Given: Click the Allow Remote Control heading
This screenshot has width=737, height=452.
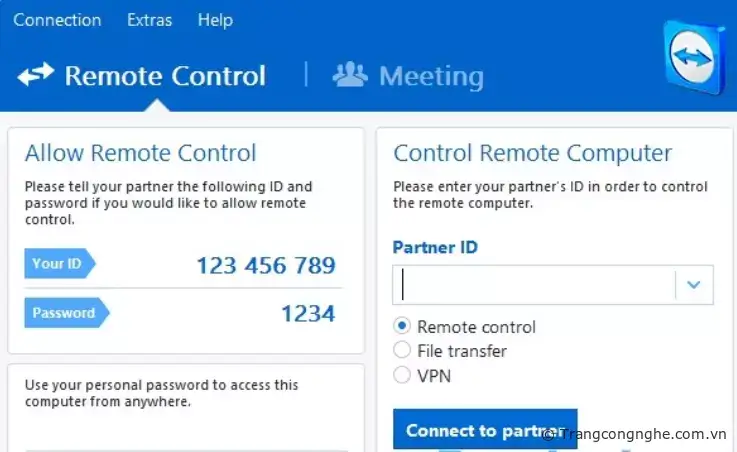Looking at the screenshot, I should tap(140, 153).
